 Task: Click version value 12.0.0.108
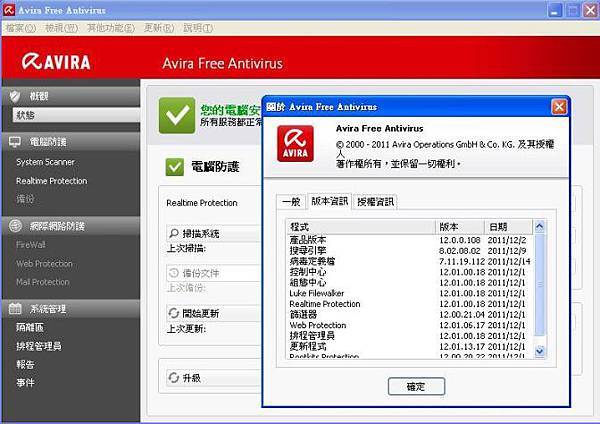460,240
